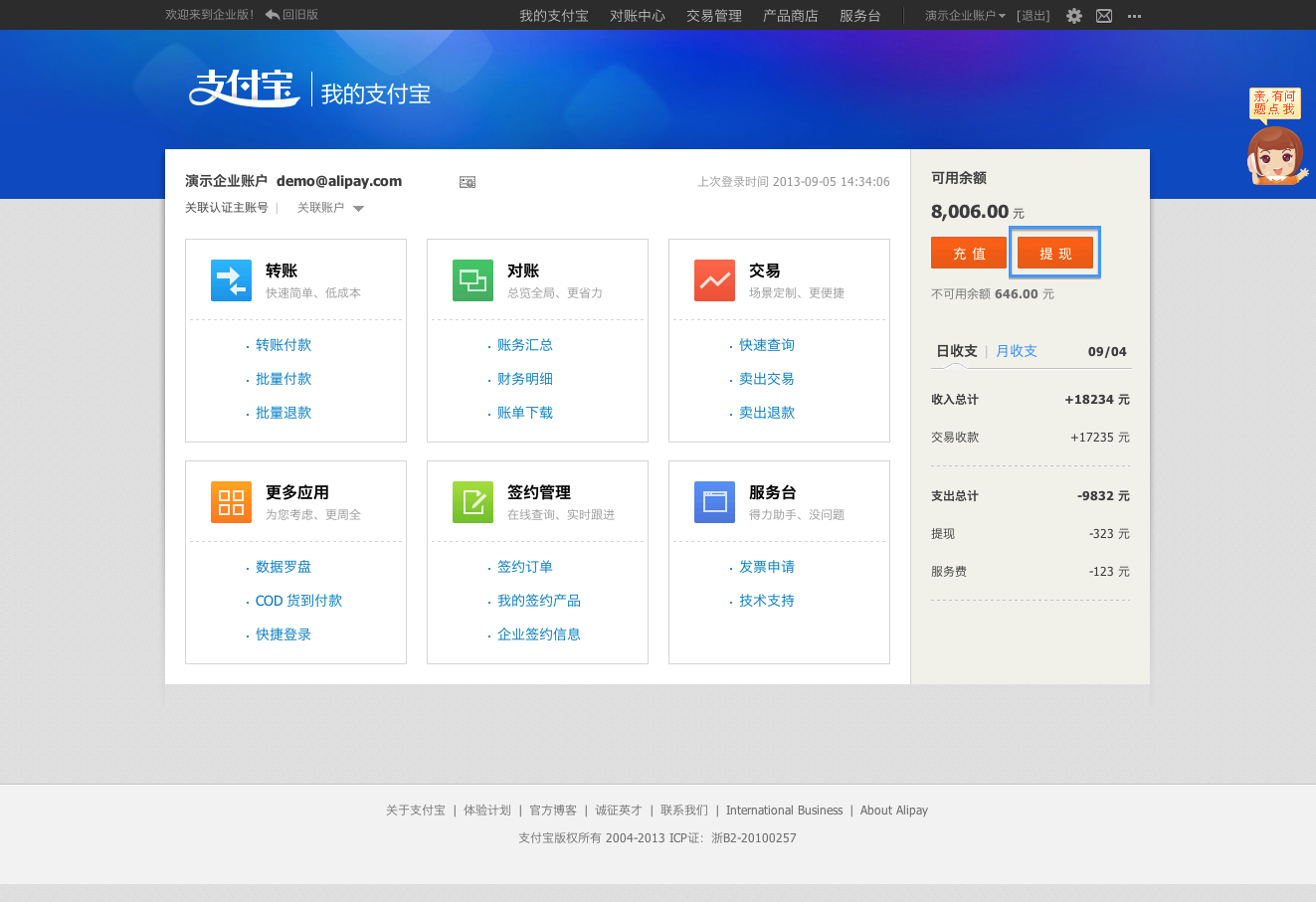This screenshot has width=1316, height=902.
Task: Open messages via the envelope icon
Action: click(x=1104, y=16)
